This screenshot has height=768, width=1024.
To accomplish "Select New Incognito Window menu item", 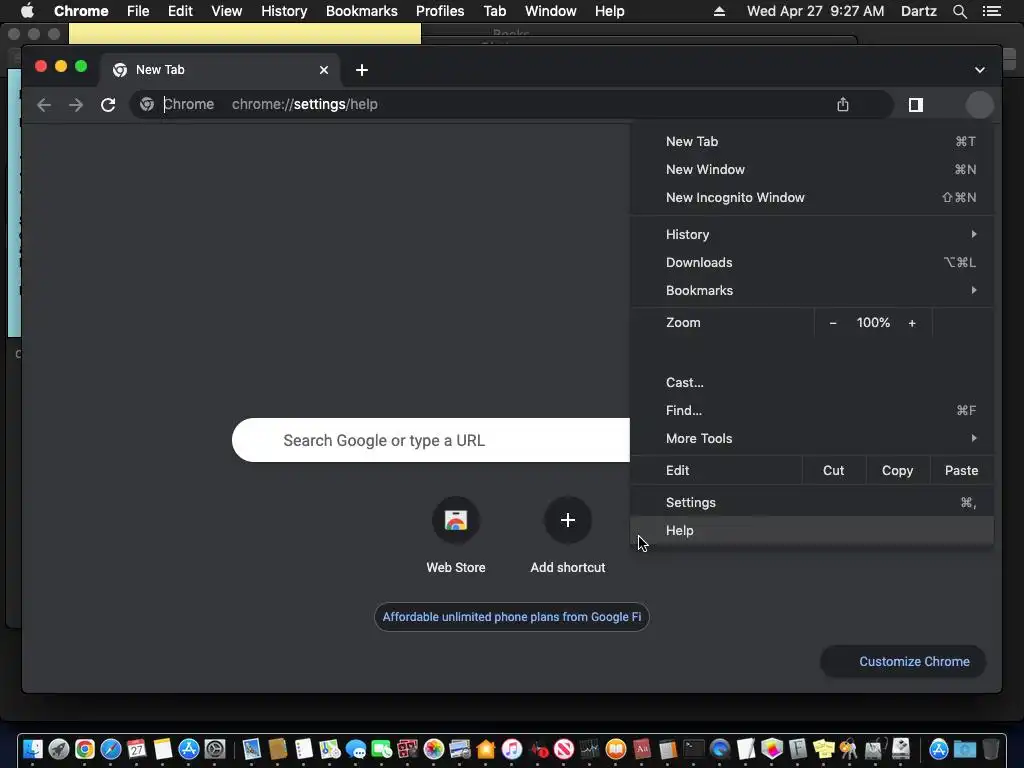I will [812, 198].
